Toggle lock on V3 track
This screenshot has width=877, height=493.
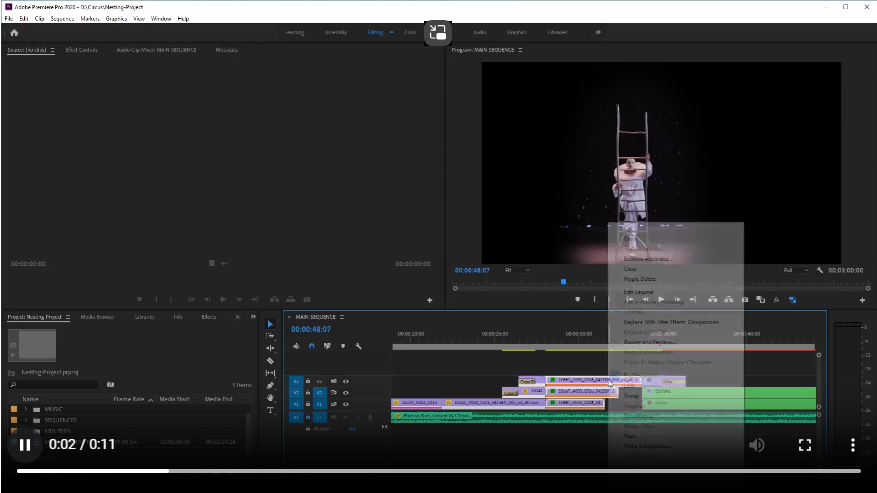(x=308, y=382)
